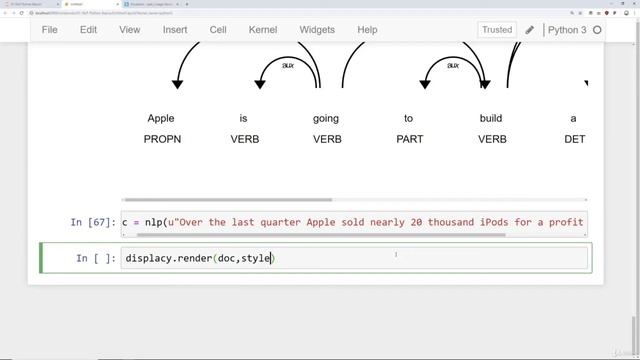Click the browser zoom magnifier icon

pos(572,13)
